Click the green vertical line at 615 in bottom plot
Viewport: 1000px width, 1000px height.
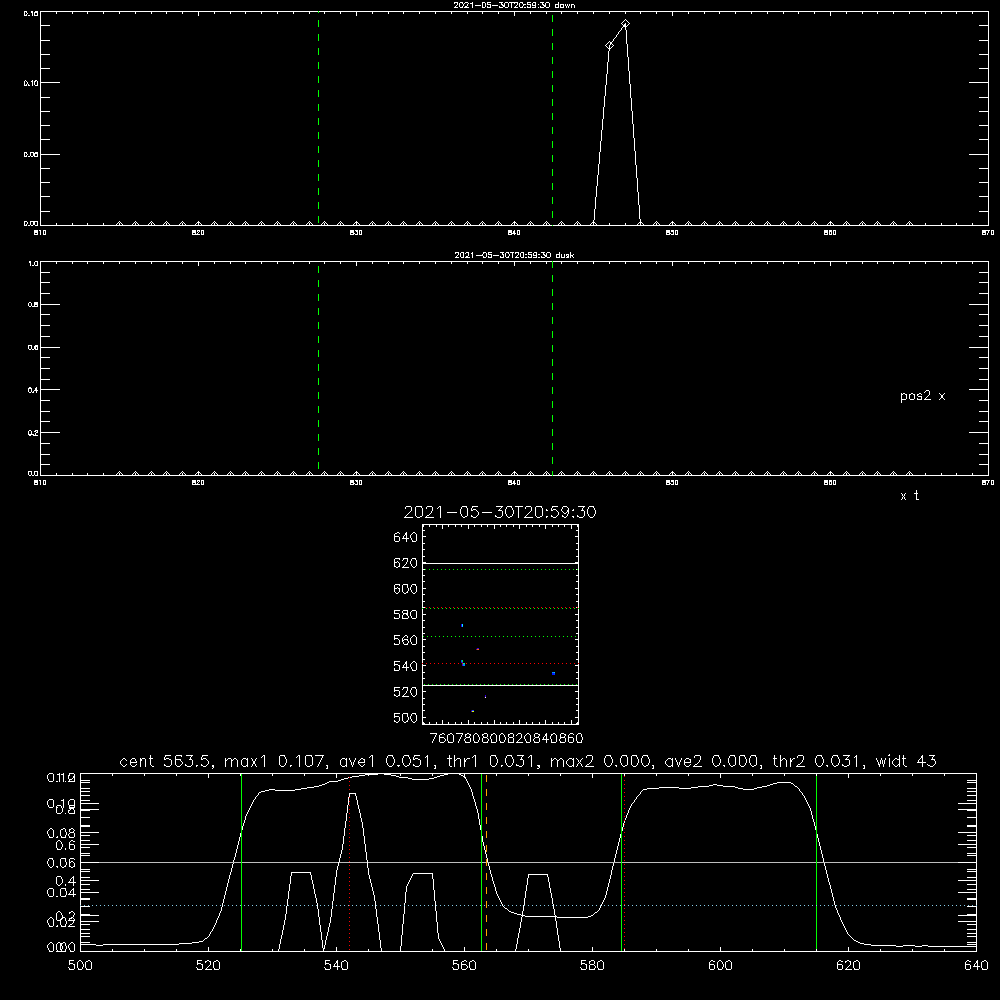[x=816, y=862]
